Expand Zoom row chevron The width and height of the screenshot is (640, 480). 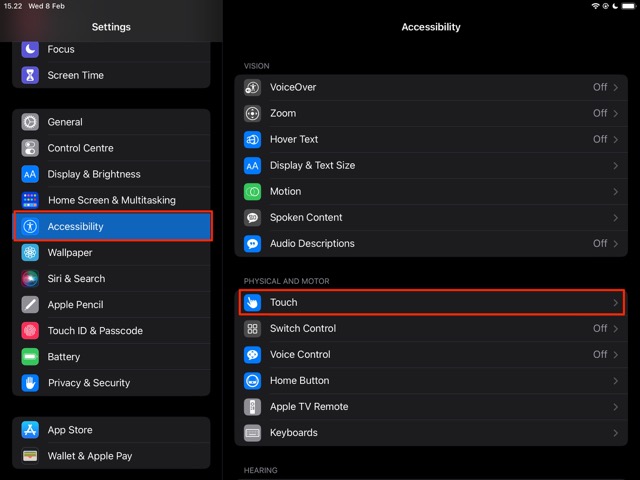point(616,113)
